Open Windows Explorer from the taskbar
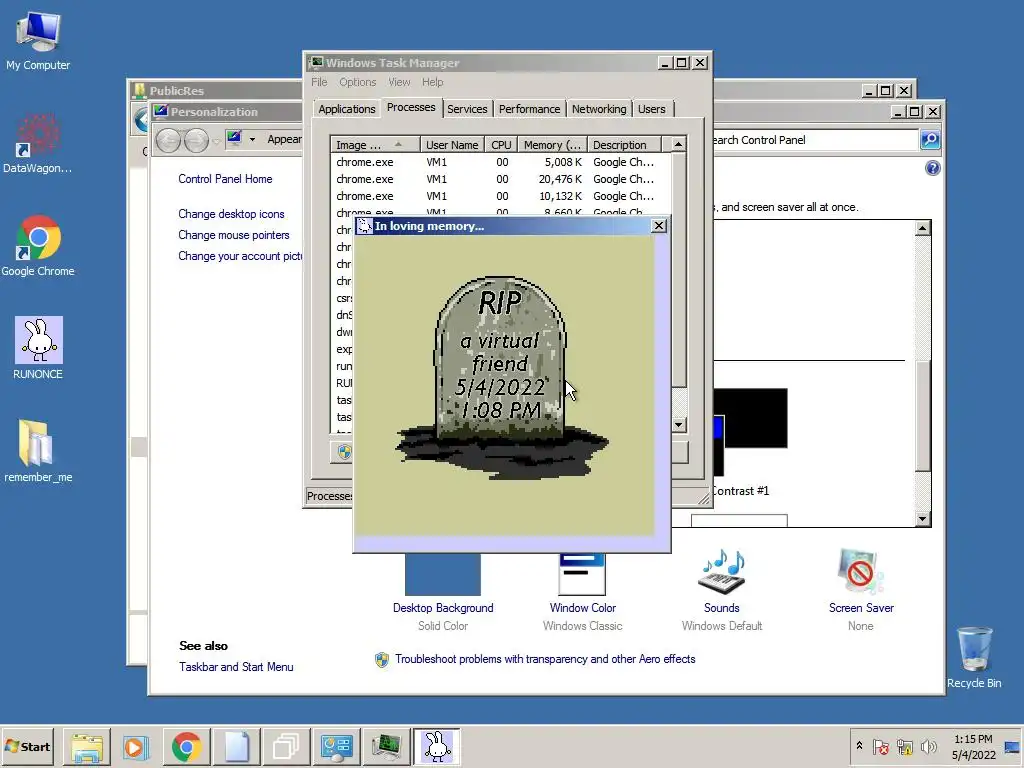Viewport: 1024px width, 768px height. click(87, 746)
